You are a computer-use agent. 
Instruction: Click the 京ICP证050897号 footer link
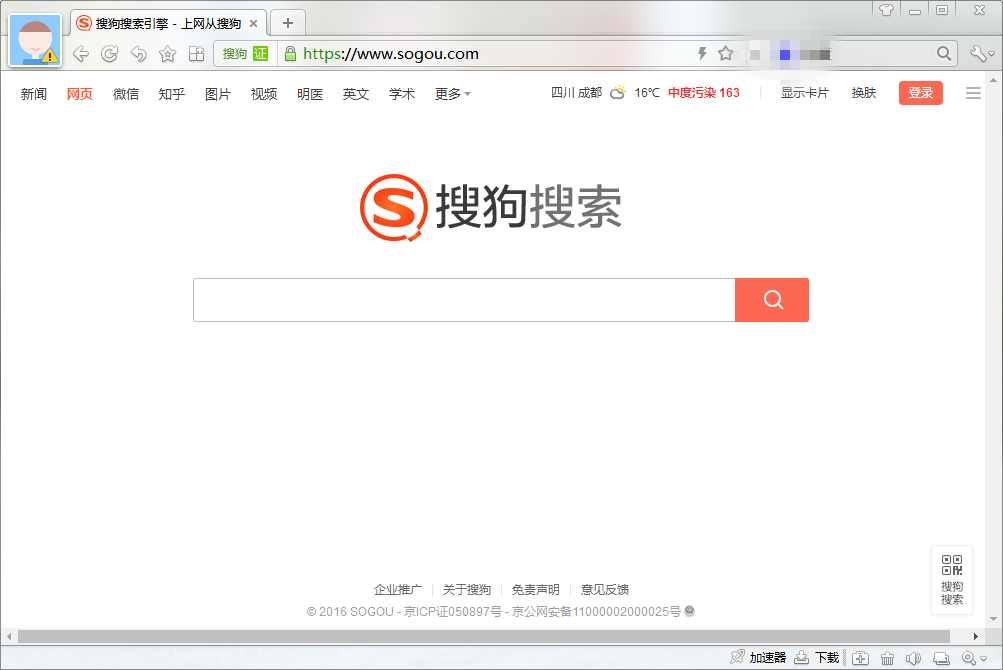click(x=453, y=612)
